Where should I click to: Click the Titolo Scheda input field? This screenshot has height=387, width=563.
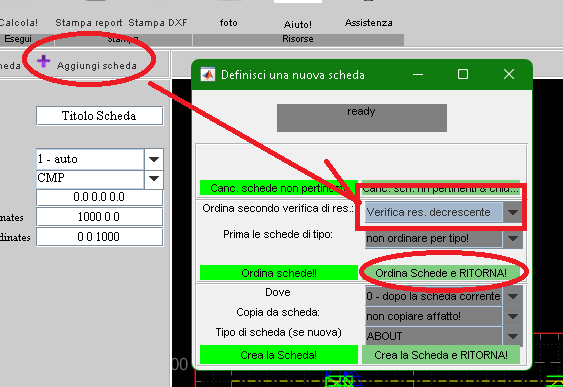[99, 116]
